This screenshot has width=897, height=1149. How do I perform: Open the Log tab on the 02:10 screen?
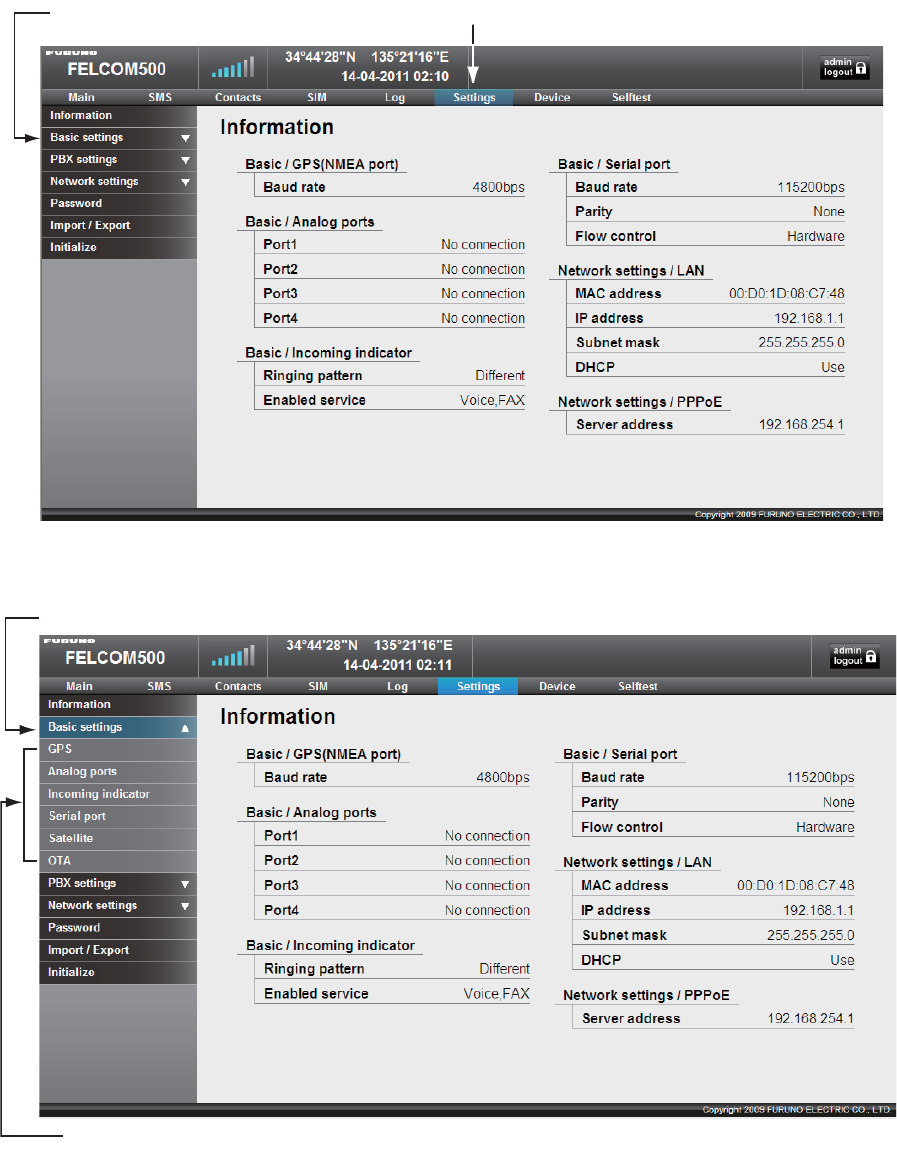pyautogui.click(x=394, y=97)
